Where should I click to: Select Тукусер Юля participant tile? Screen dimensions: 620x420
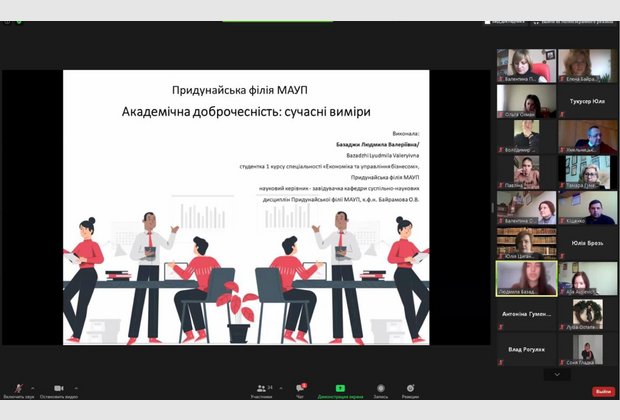(588, 101)
